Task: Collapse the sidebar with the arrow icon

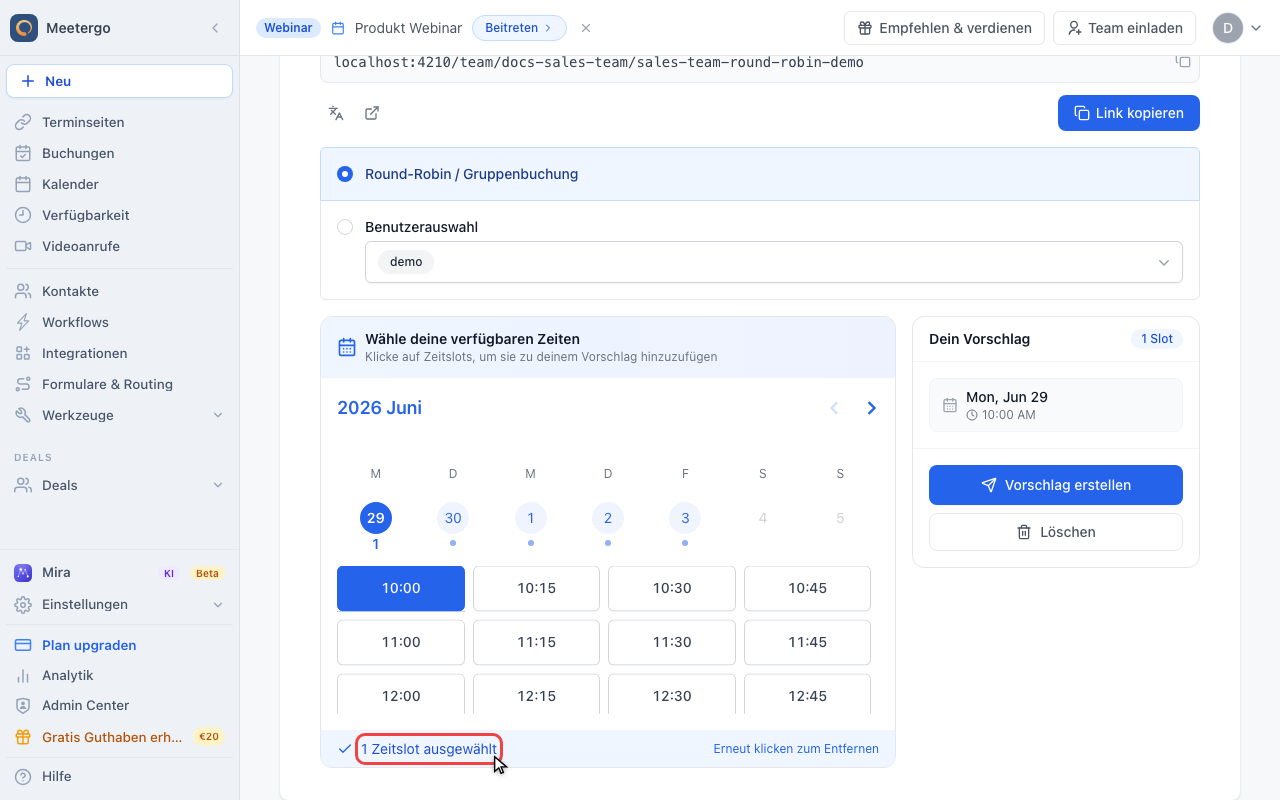Action: [215, 28]
